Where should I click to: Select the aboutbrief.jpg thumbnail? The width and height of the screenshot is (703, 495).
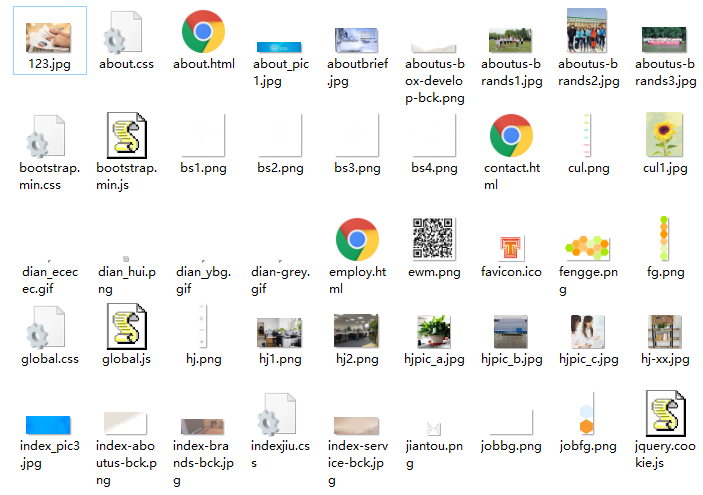(356, 40)
